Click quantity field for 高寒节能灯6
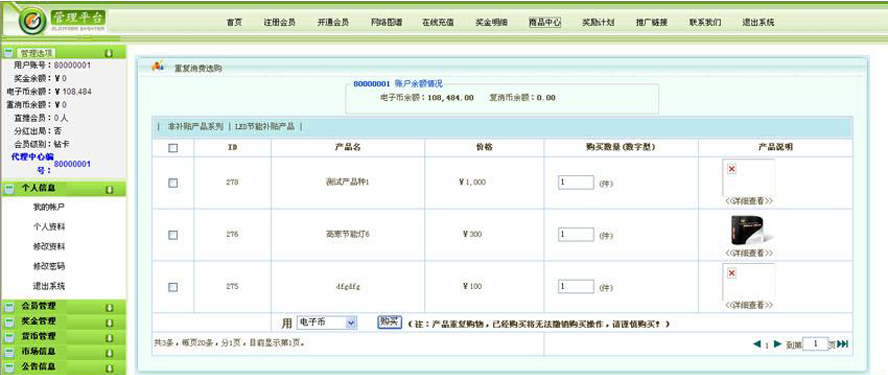Screen dimensions: 888x375 [x=576, y=234]
